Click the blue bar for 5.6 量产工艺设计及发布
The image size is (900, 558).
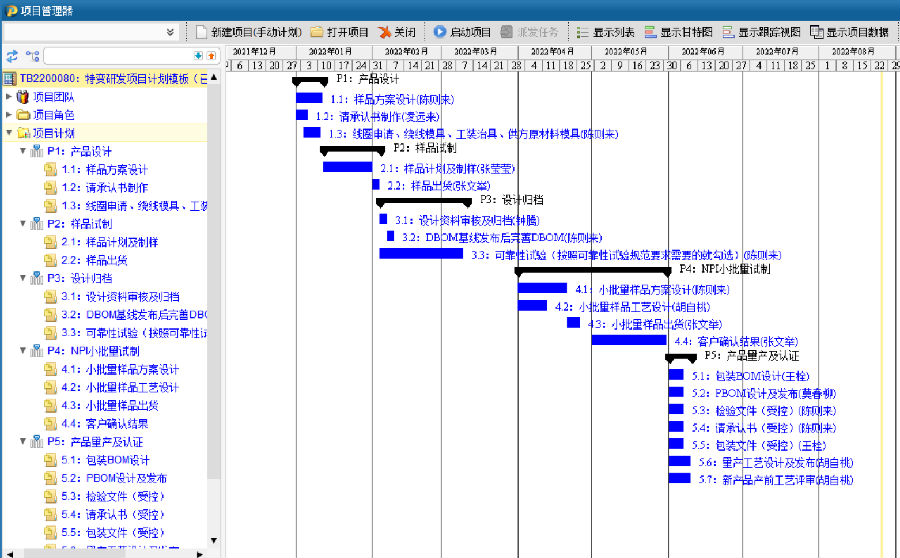[680, 460]
